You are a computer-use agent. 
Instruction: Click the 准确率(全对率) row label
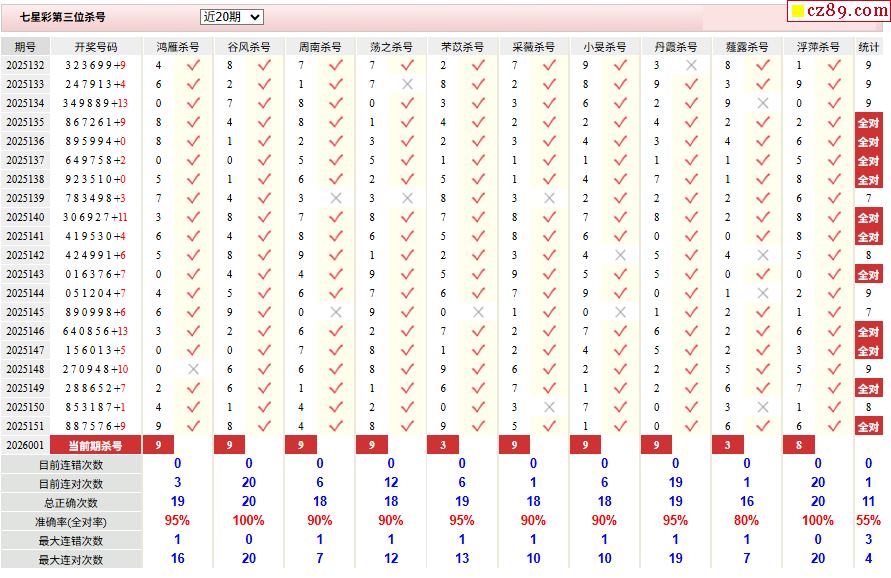coord(71,522)
